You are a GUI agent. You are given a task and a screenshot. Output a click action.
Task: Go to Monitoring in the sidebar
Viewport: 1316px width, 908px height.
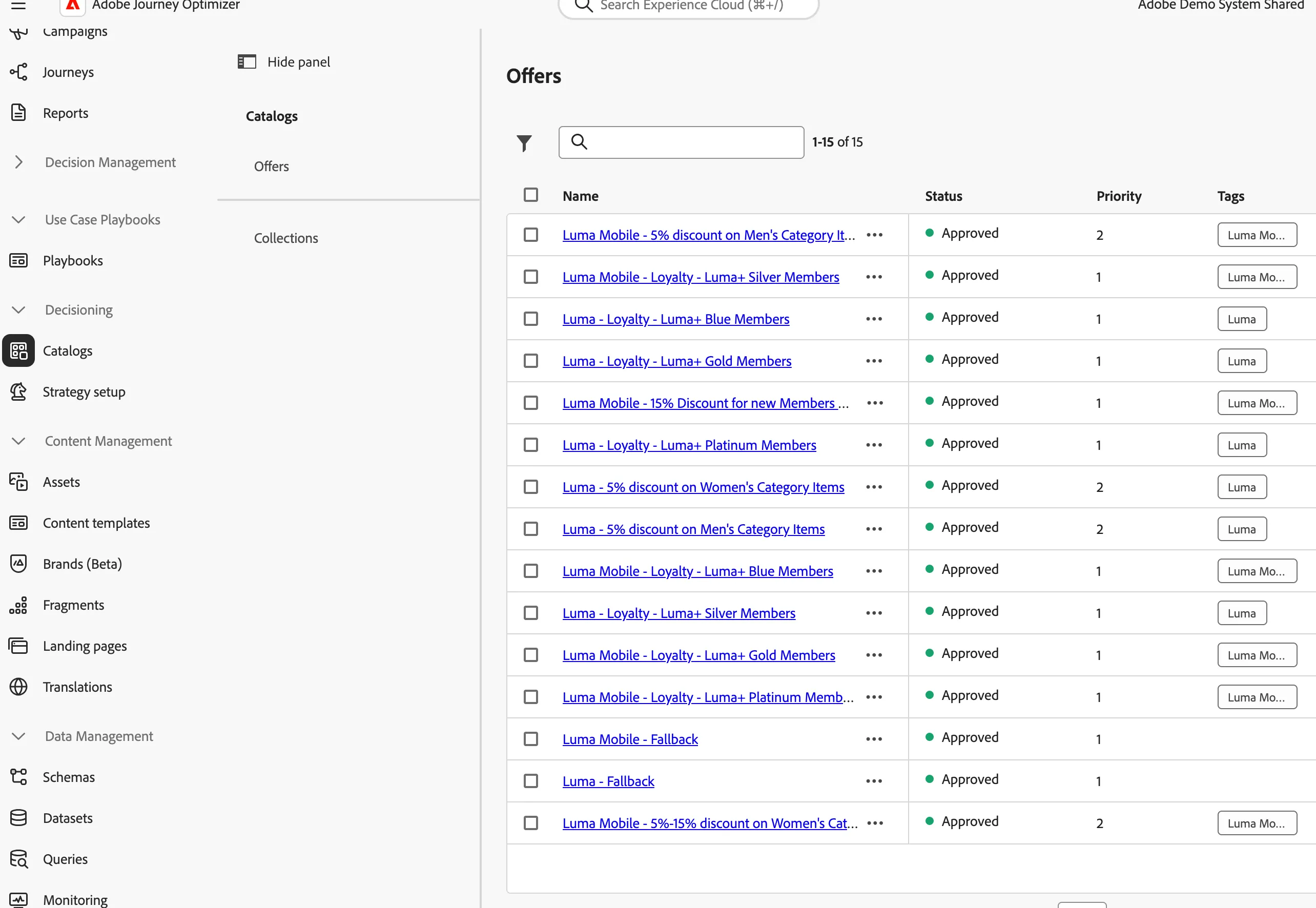75,899
